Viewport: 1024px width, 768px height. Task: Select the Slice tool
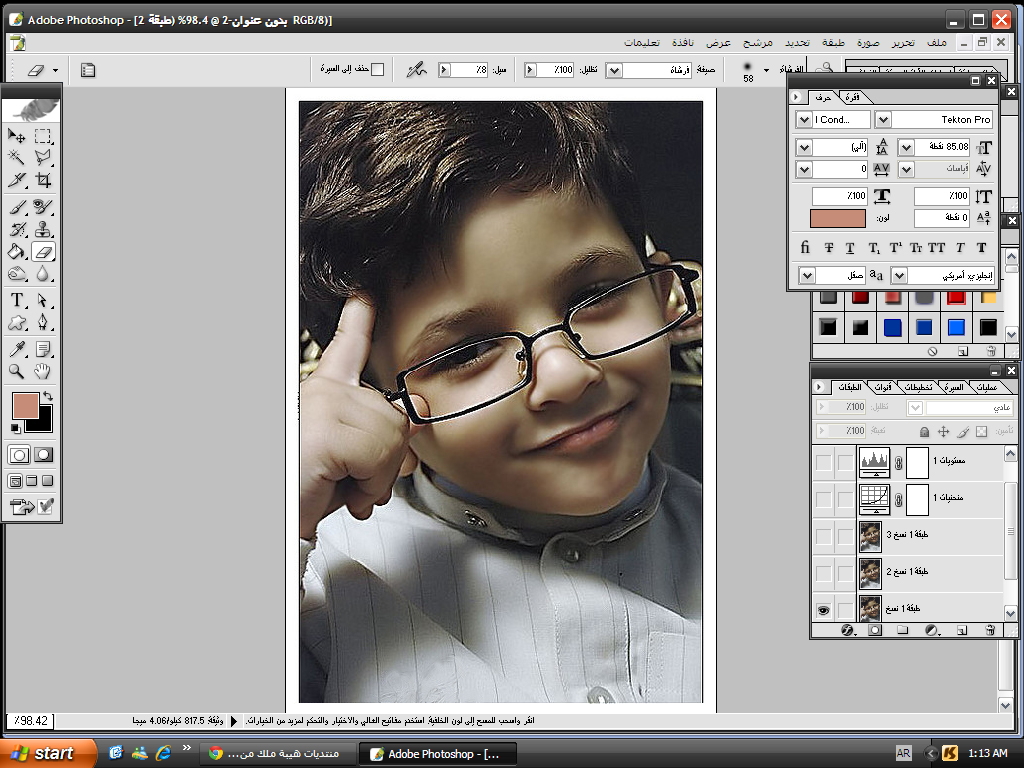click(x=17, y=179)
